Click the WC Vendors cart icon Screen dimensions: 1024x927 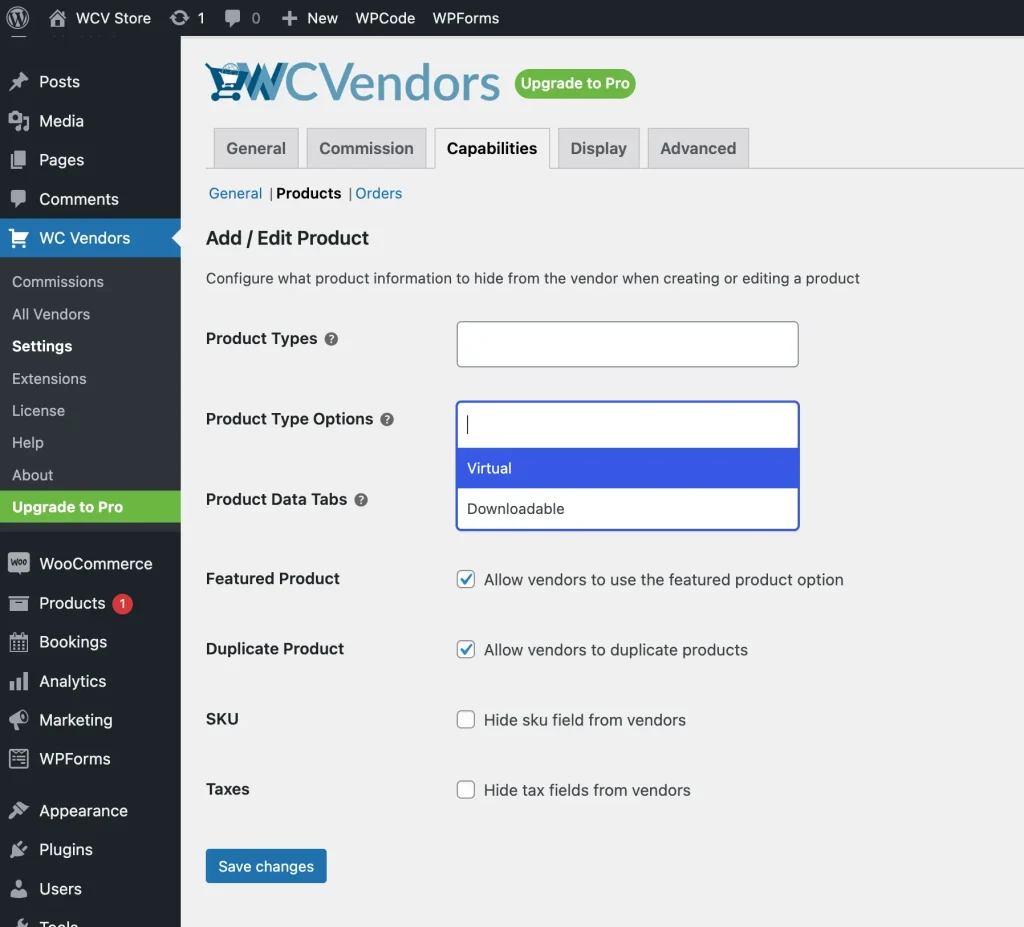19,238
